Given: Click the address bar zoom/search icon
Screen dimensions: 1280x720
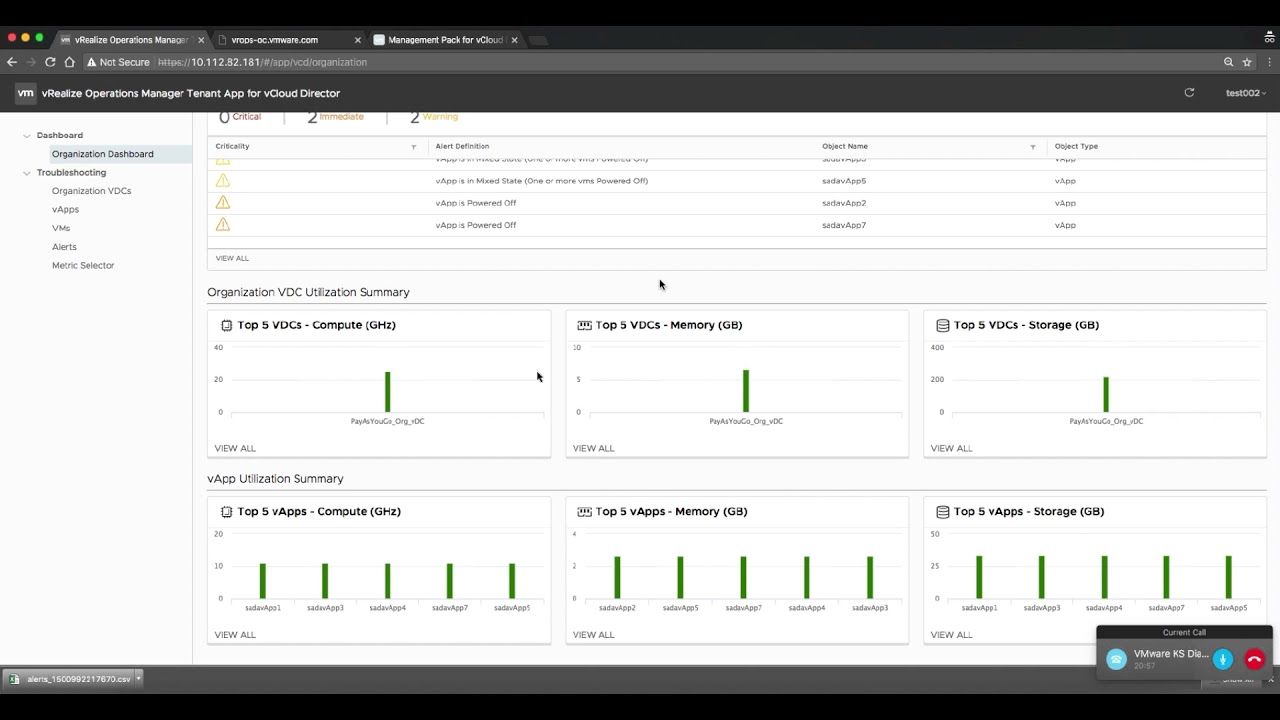Looking at the screenshot, I should (x=1229, y=62).
